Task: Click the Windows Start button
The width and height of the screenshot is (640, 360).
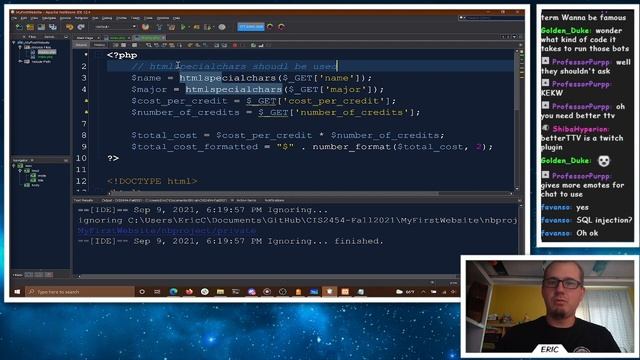Action: (17, 292)
